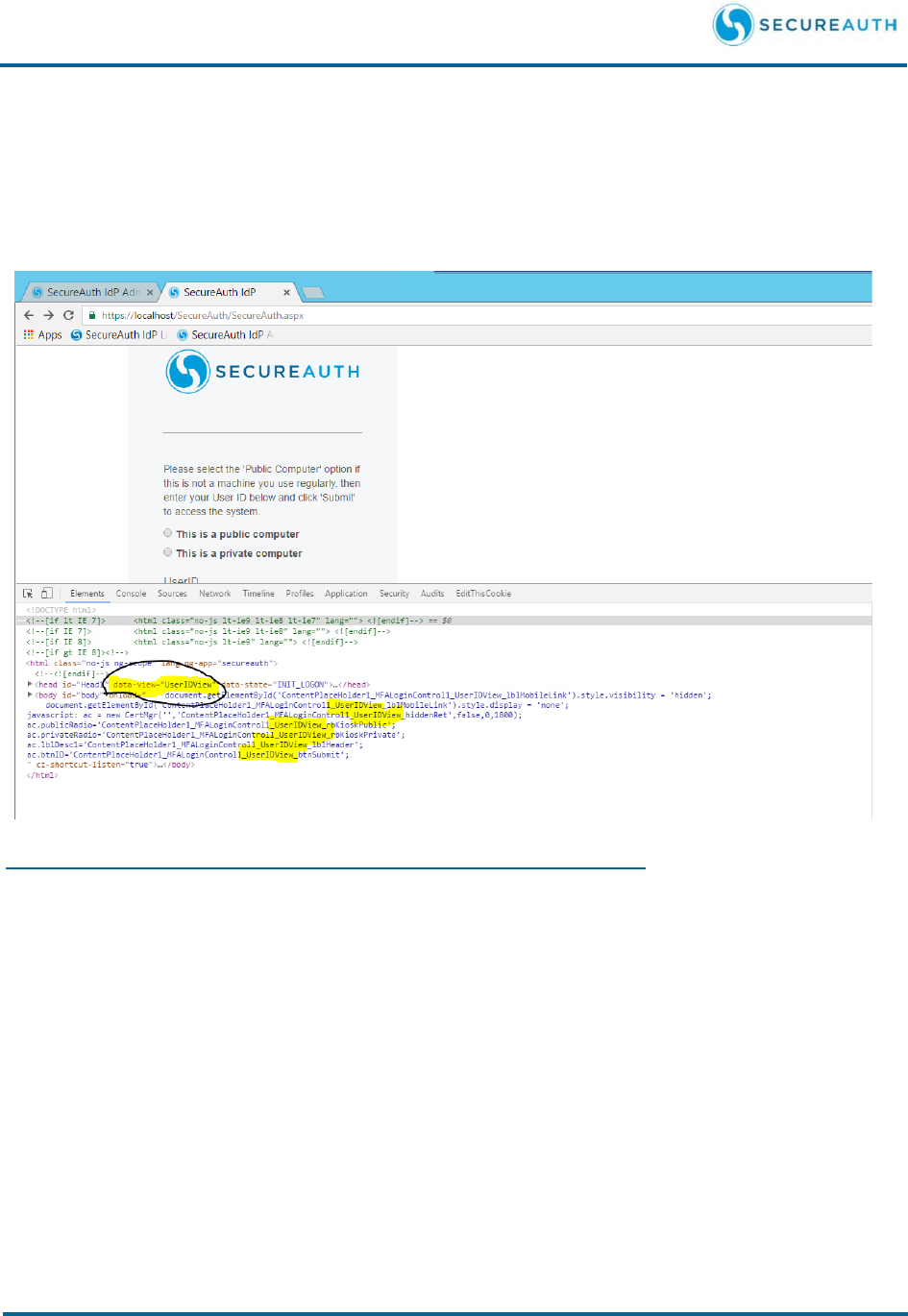This screenshot has width=908, height=1316.
Task: Switch to the SecureAuth IdP Admin tab
Action: (x=86, y=292)
